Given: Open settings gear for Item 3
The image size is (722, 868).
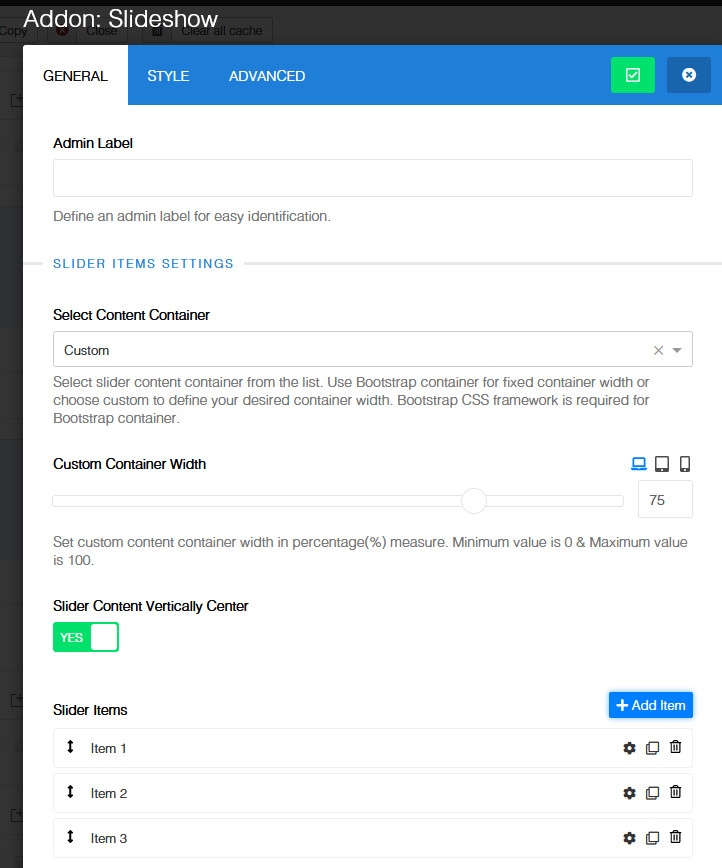Looking at the screenshot, I should tap(629, 838).
